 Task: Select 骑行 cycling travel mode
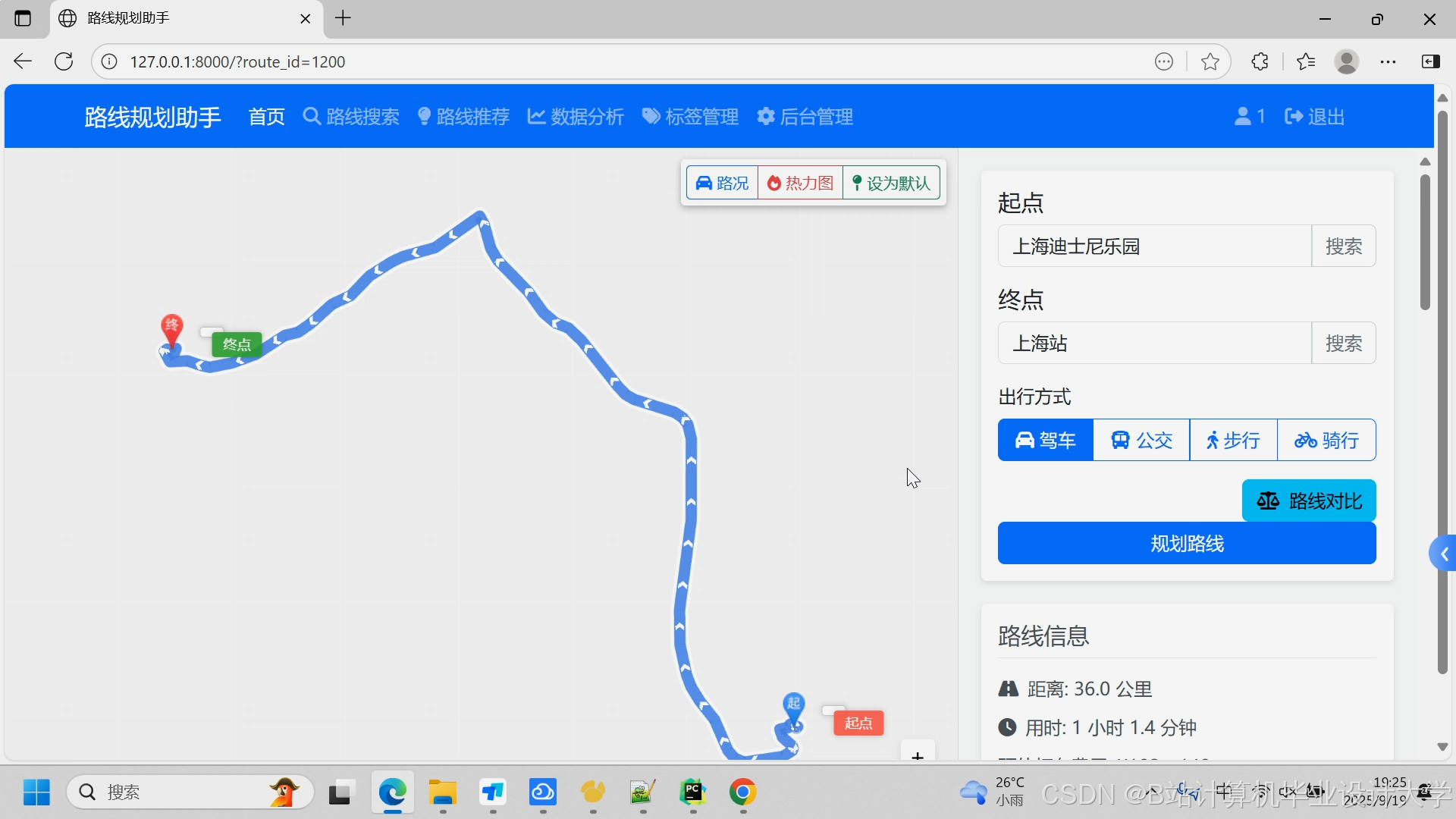[x=1326, y=440]
